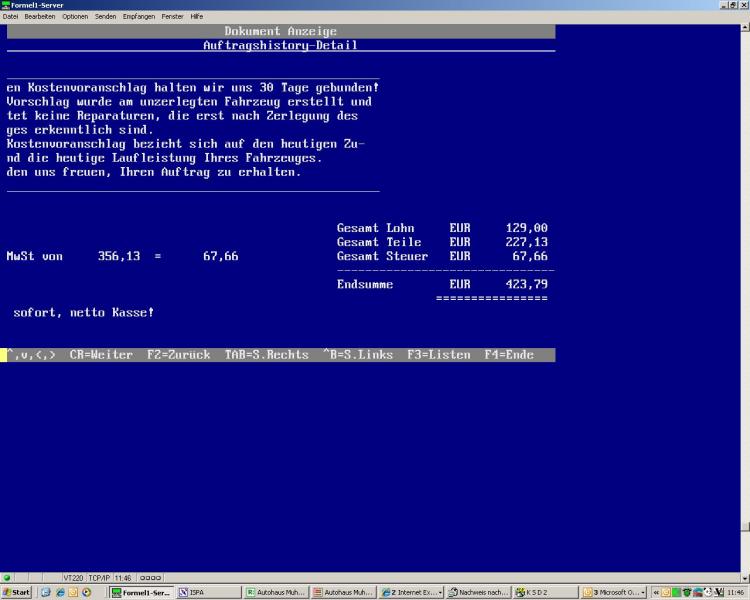Open the Nachweis nach... taskbar window

pos(478,592)
